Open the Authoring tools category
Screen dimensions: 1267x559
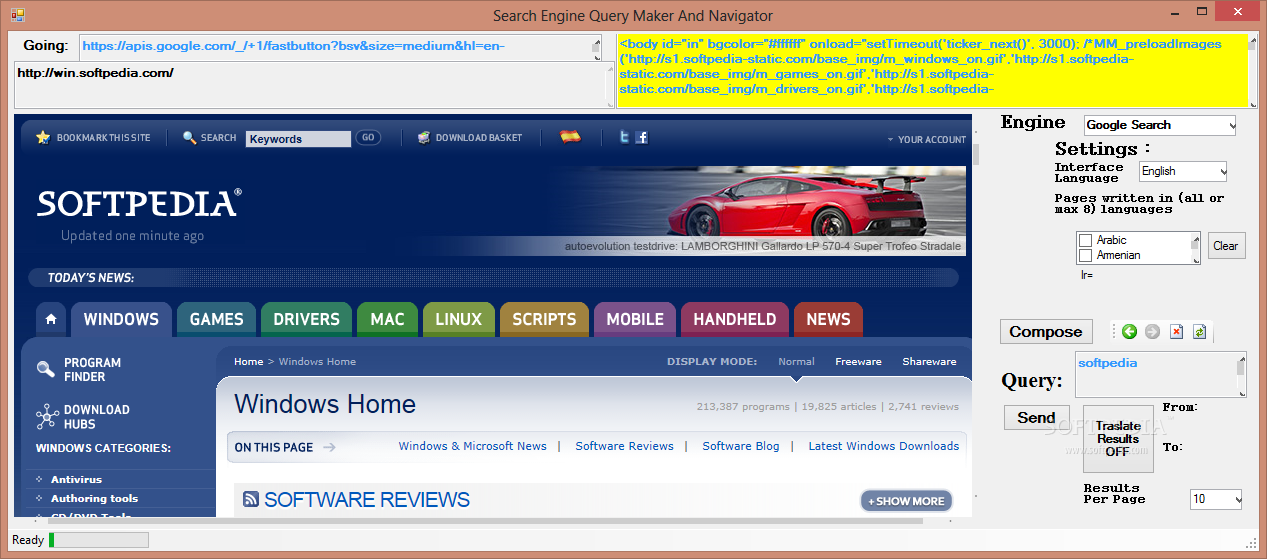(x=94, y=498)
